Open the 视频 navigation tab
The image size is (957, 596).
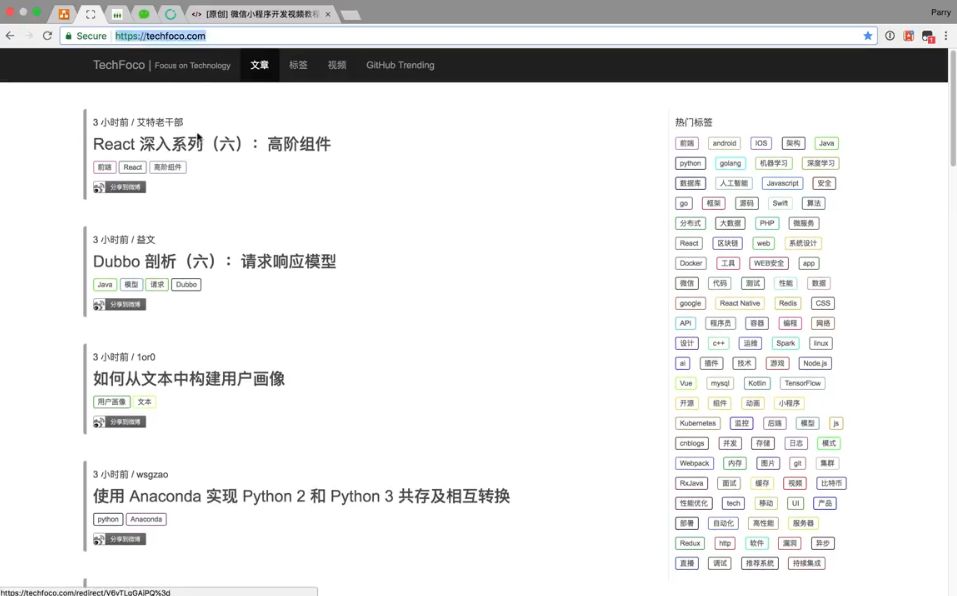[x=337, y=65]
